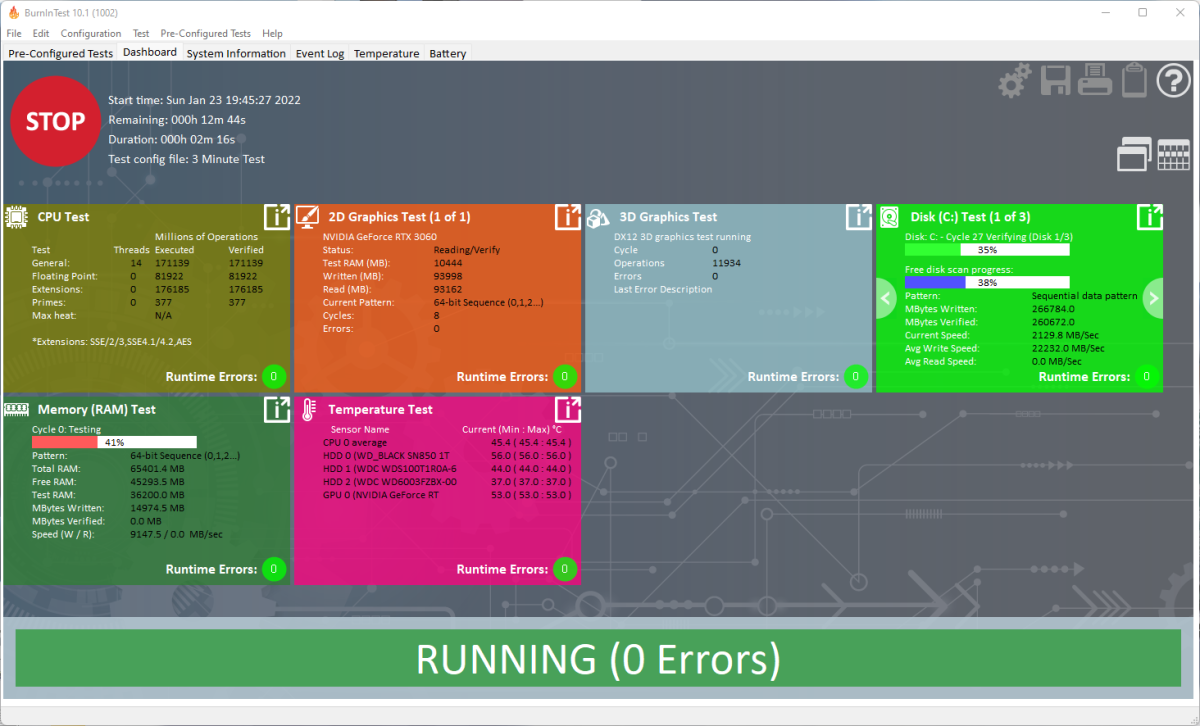Click the memory test 41% progress bar
The height and width of the screenshot is (726, 1200).
click(x=114, y=442)
